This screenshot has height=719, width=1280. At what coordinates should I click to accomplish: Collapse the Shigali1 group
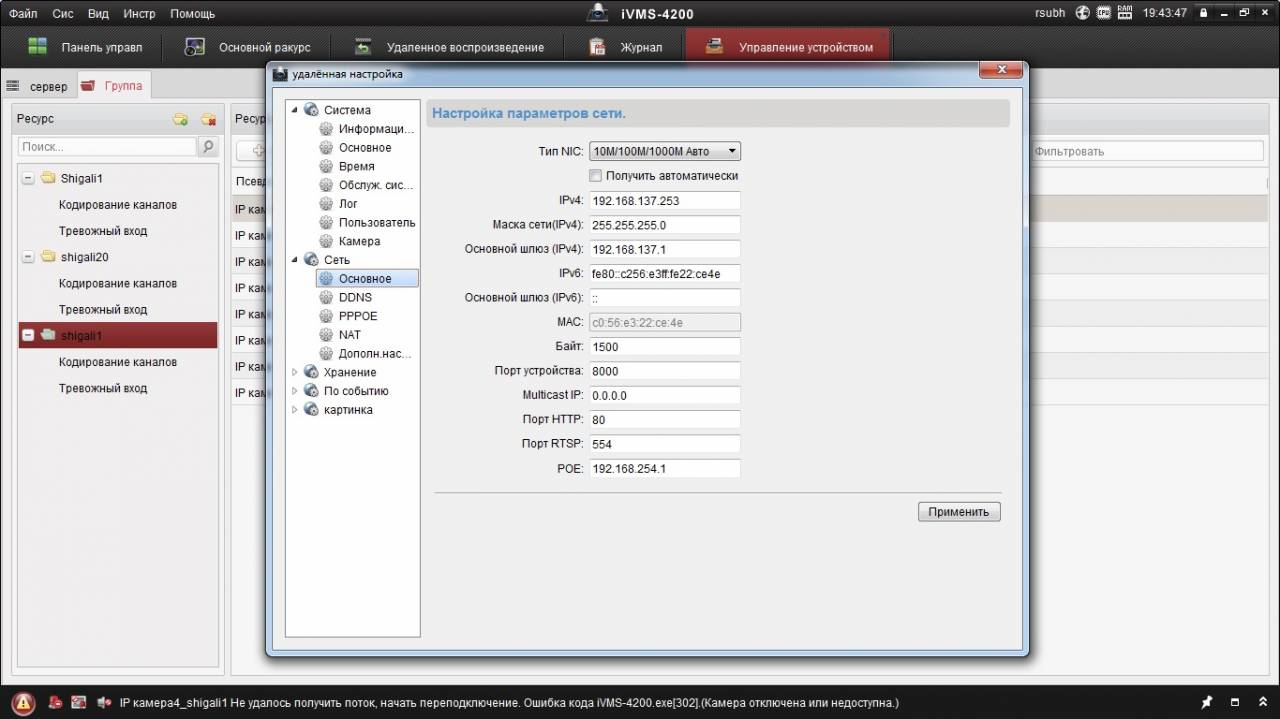28,178
